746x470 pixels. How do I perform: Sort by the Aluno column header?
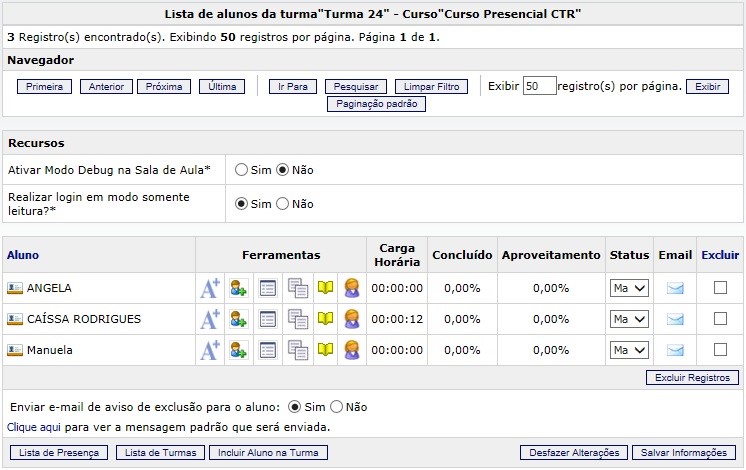(23, 255)
